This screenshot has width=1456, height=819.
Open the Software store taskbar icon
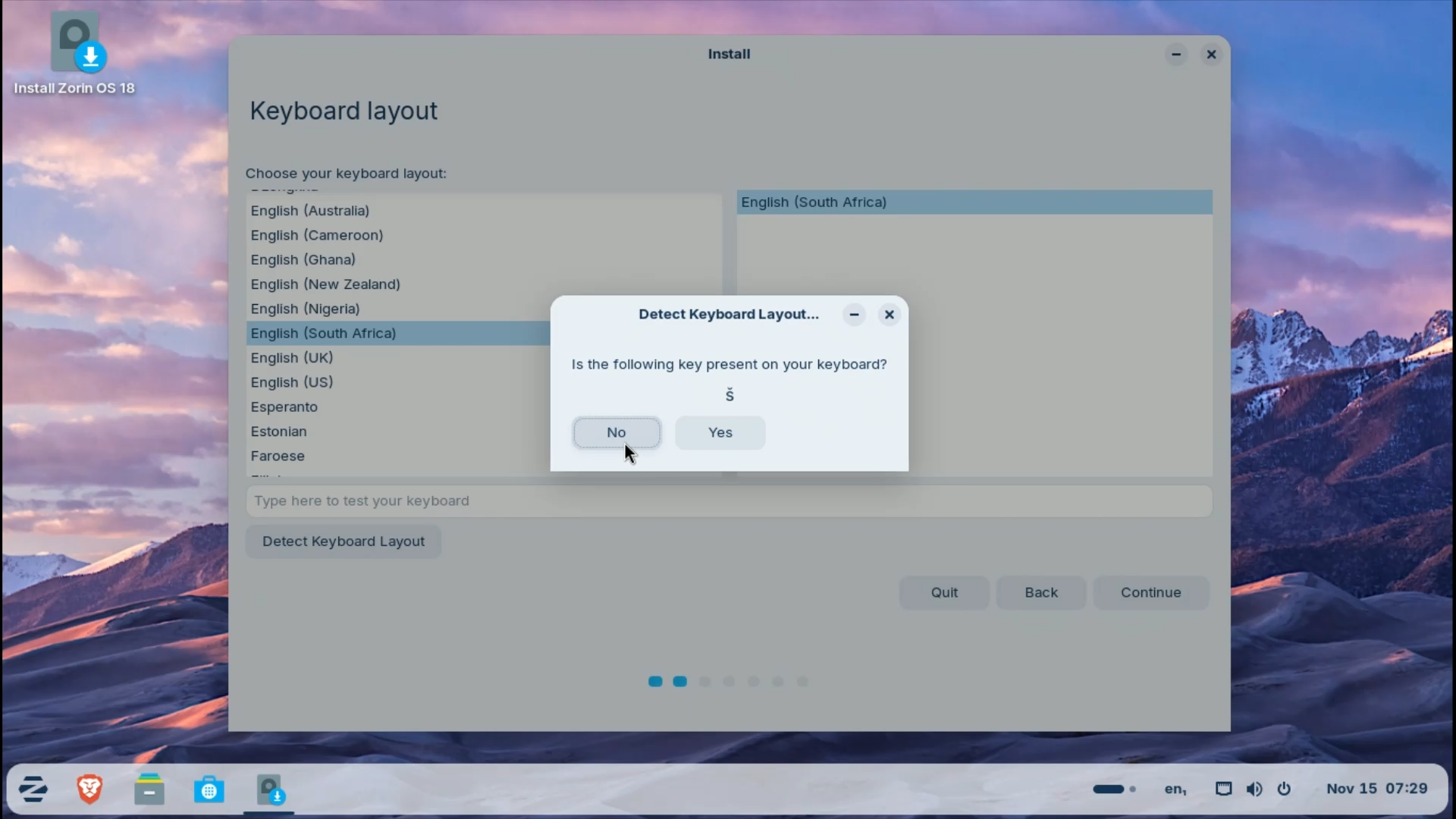pyautogui.click(x=209, y=790)
